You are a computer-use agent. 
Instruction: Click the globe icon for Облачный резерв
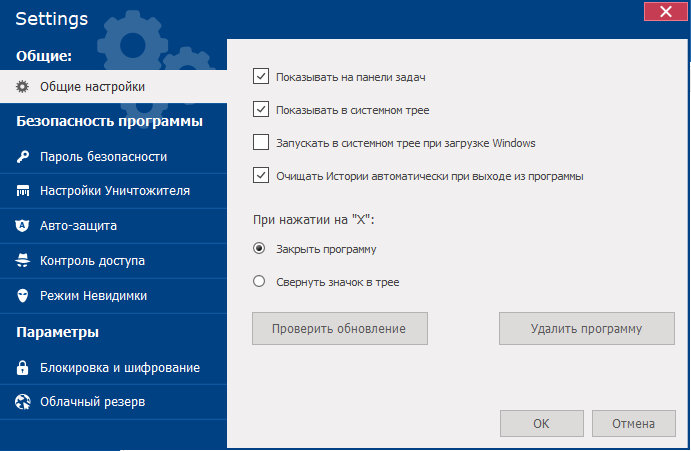tap(22, 402)
